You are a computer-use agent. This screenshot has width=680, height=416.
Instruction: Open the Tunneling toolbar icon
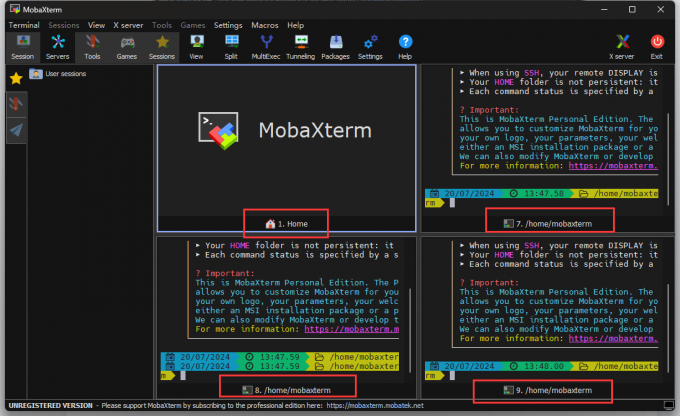click(x=301, y=47)
